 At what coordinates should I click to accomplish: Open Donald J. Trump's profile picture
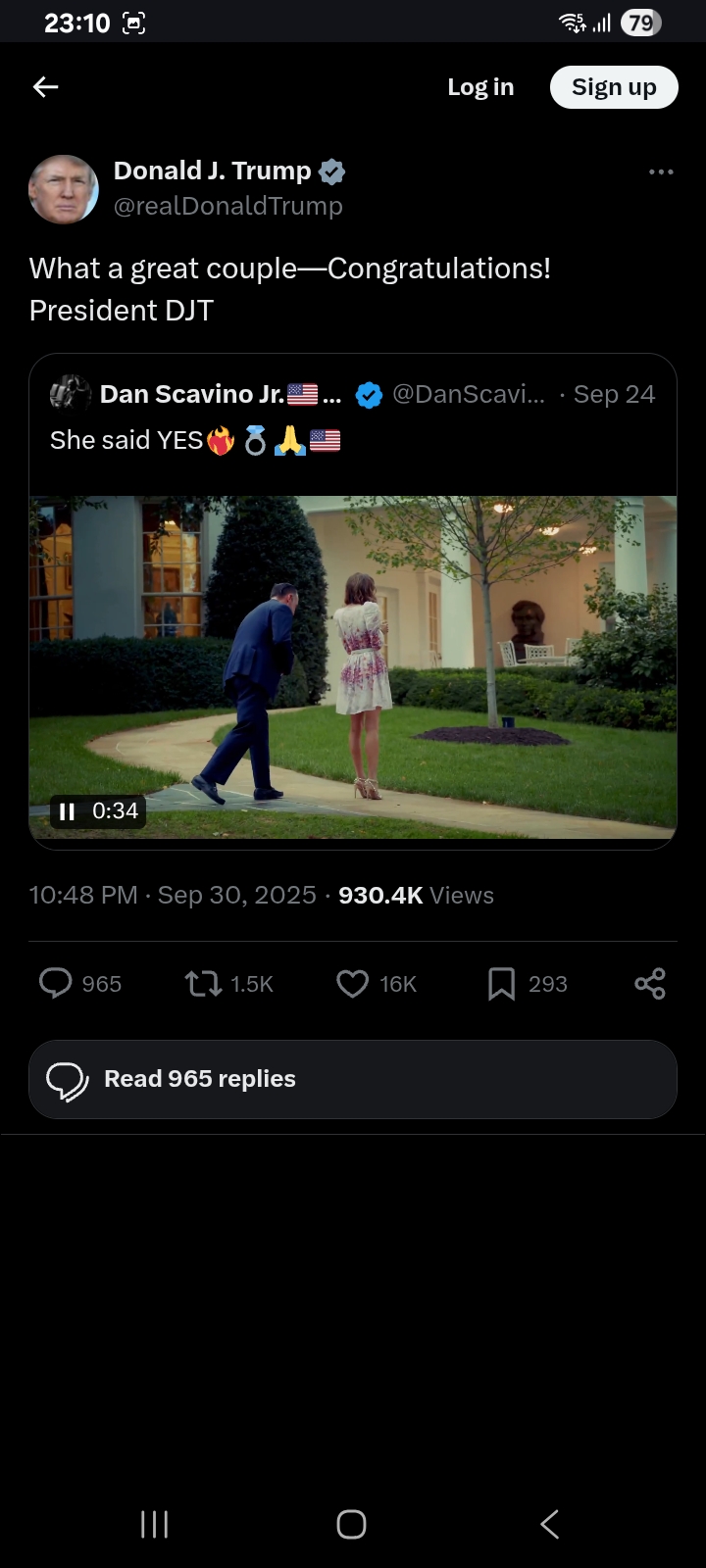click(x=64, y=189)
